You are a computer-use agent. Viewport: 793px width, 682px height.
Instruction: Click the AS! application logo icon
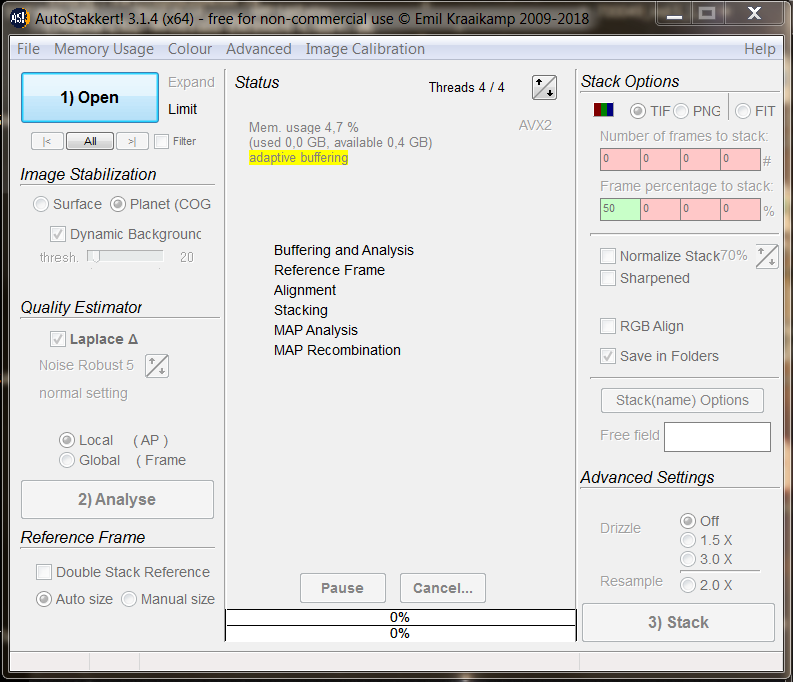pos(20,19)
